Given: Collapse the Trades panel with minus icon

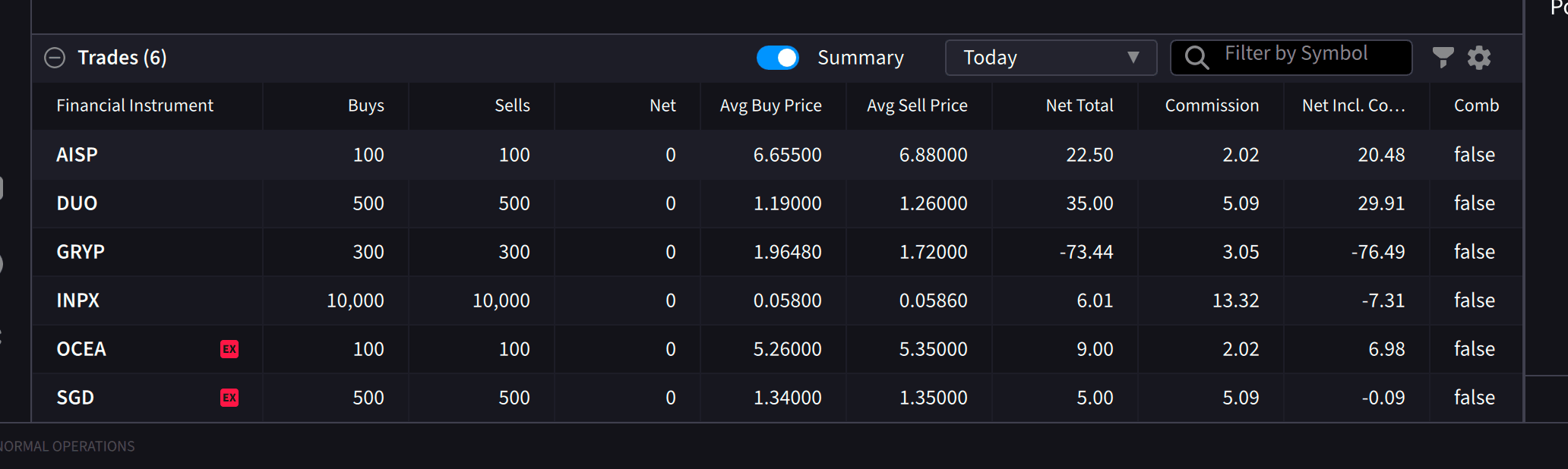Looking at the screenshot, I should pyautogui.click(x=55, y=58).
